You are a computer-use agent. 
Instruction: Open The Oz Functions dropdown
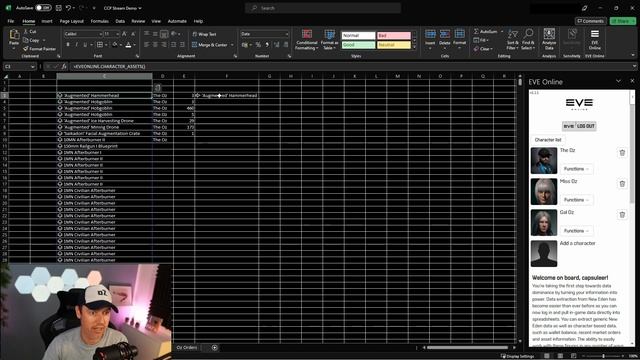pyautogui.click(x=576, y=169)
